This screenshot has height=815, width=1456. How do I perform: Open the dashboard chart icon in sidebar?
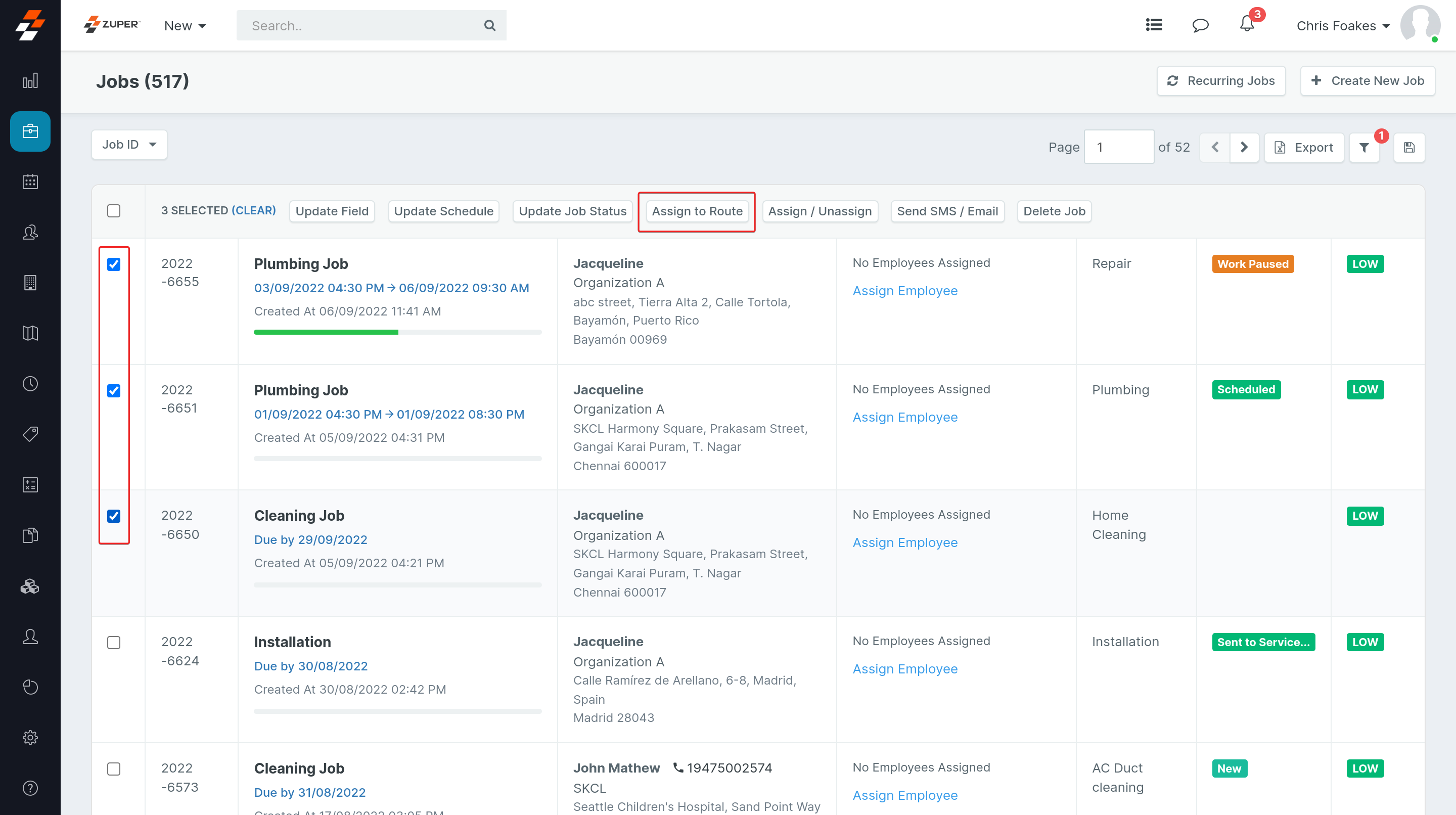tap(30, 81)
